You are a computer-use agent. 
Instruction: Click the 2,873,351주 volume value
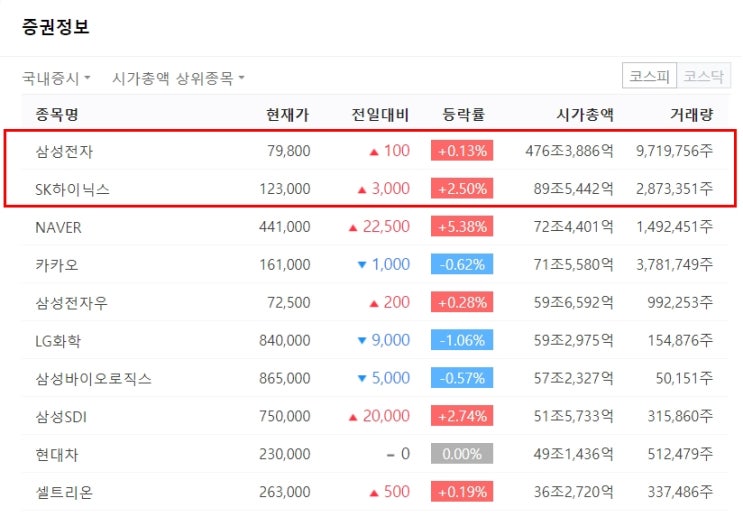(x=674, y=189)
